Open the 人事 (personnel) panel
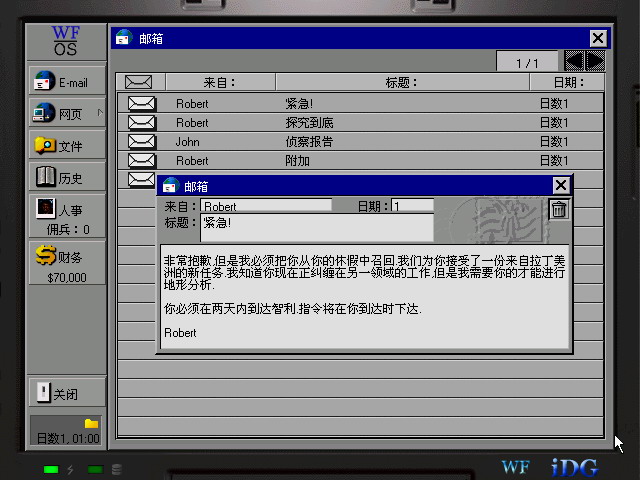 pyautogui.click(x=67, y=215)
